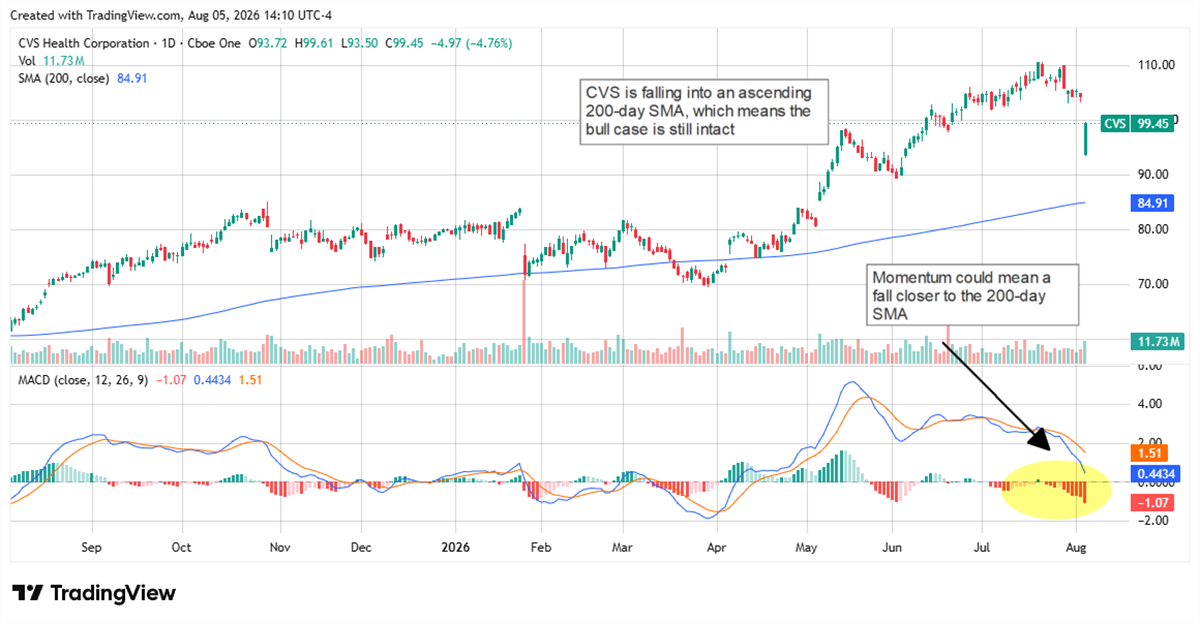The image size is (1200, 624).
Task: Click the blue '0.4434' MACD axis tag
Action: (x=1158, y=473)
